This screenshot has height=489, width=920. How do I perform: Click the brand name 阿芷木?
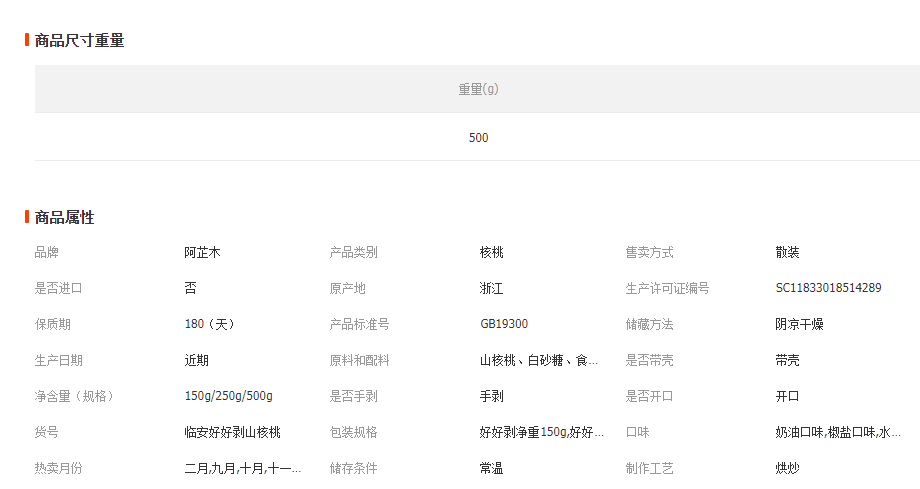202,252
